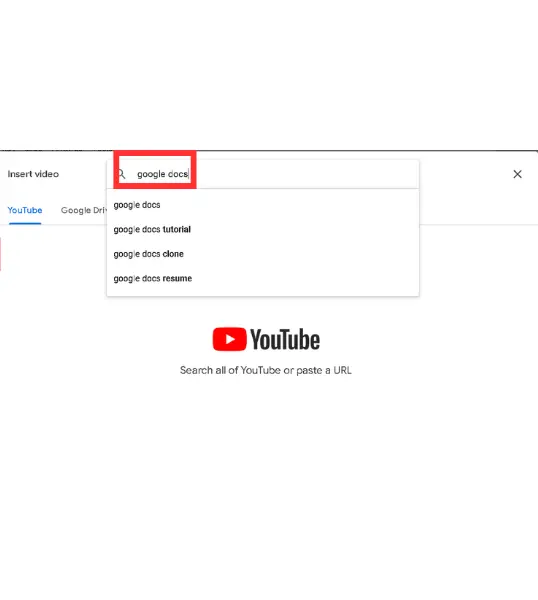This screenshot has height=600, width=538.
Task: Click the empty right side of the search bar
Action: [306, 174]
